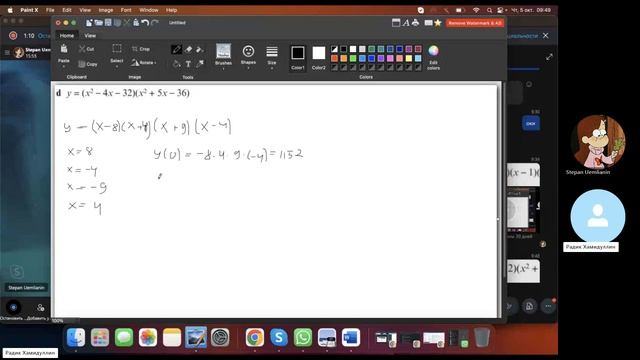Select the Text tool

point(188,64)
